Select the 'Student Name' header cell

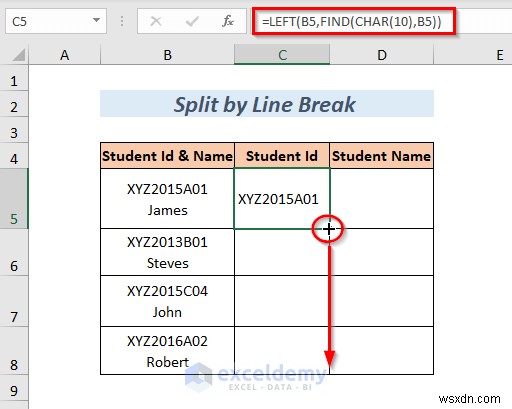[382, 156]
